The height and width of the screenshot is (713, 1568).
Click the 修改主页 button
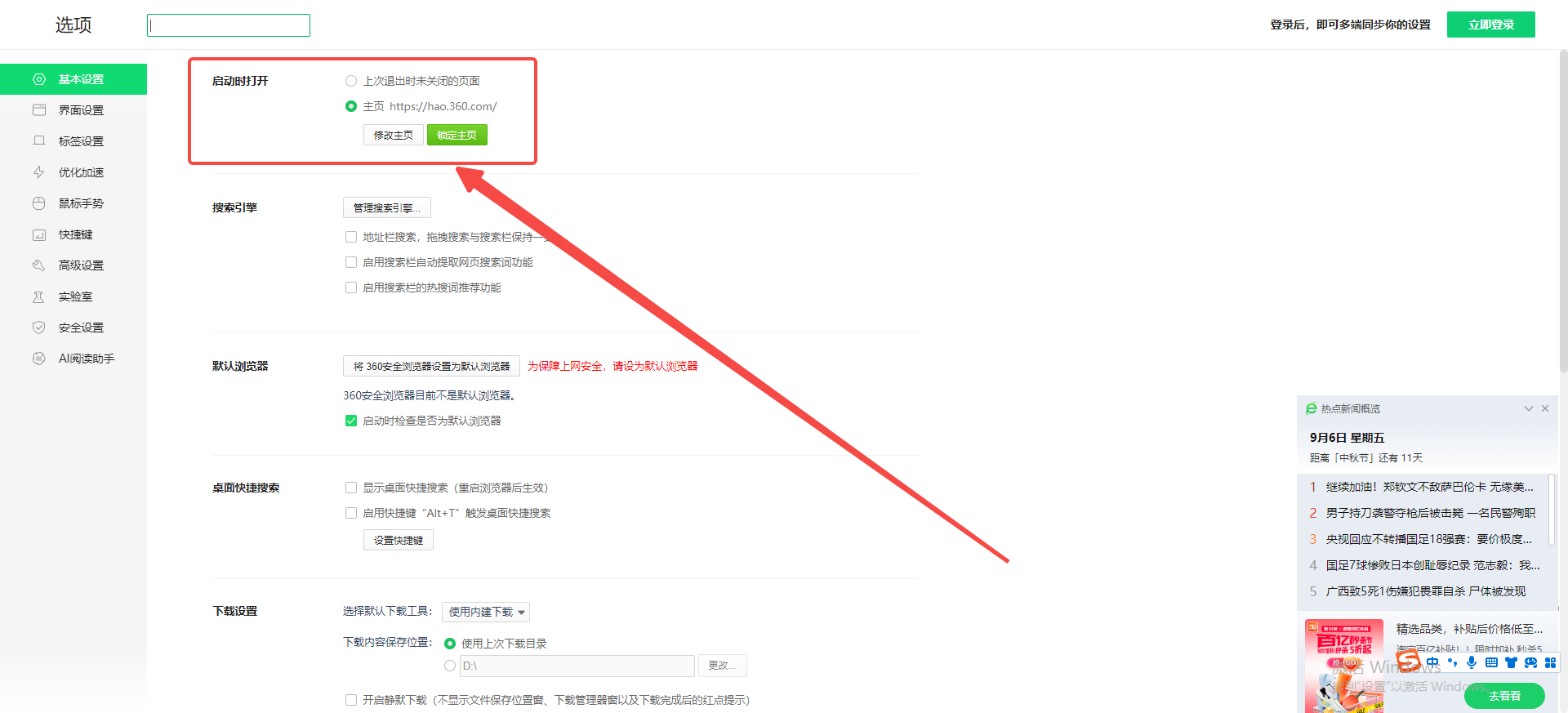click(394, 135)
